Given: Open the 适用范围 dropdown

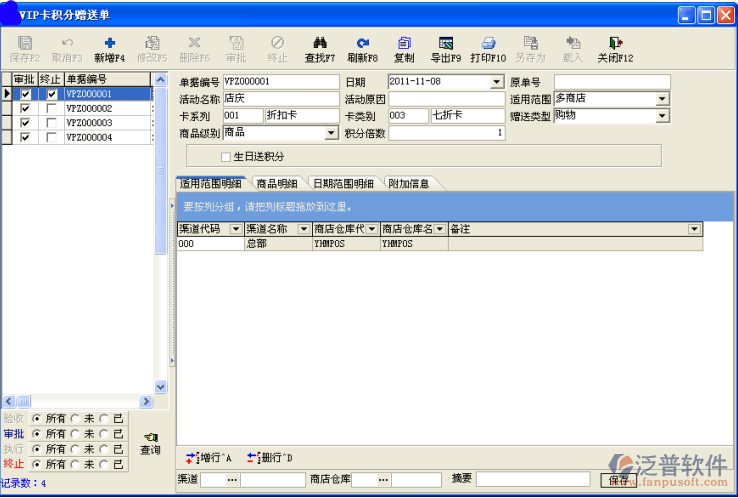Looking at the screenshot, I should pyautogui.click(x=662, y=99).
